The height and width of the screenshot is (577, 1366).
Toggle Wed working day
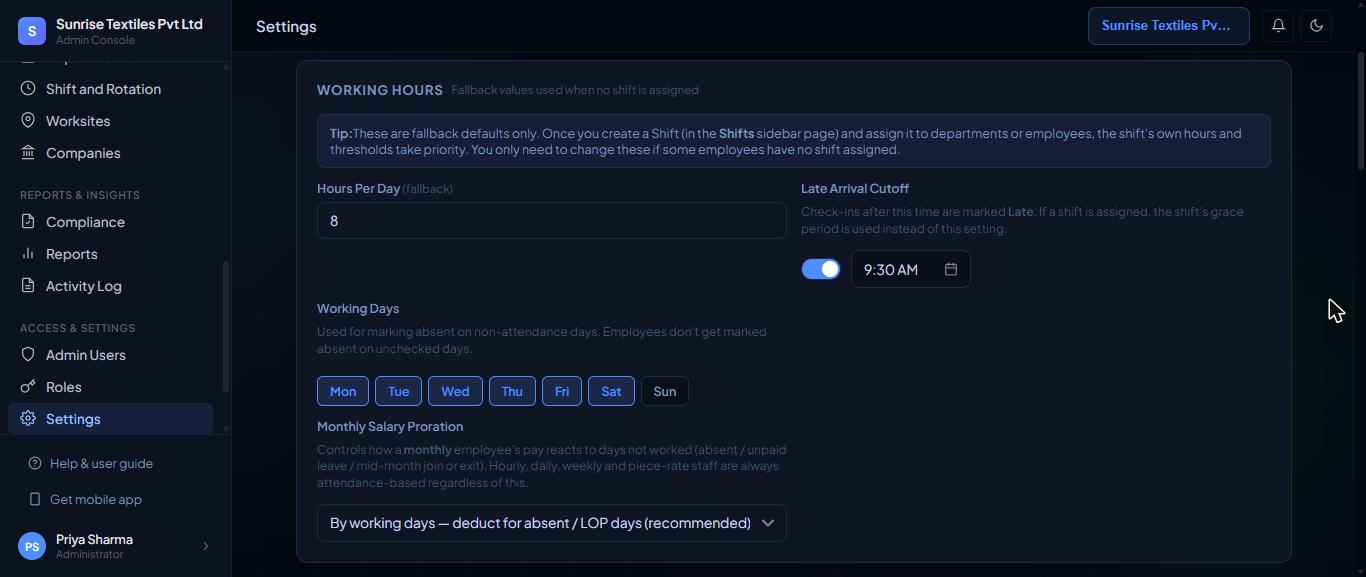click(455, 391)
